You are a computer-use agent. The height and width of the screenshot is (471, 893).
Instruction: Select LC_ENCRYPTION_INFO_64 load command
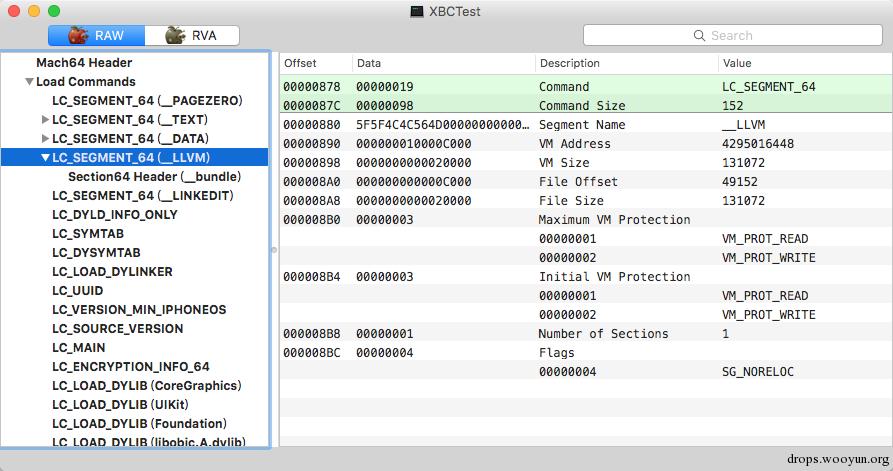pyautogui.click(x=130, y=367)
